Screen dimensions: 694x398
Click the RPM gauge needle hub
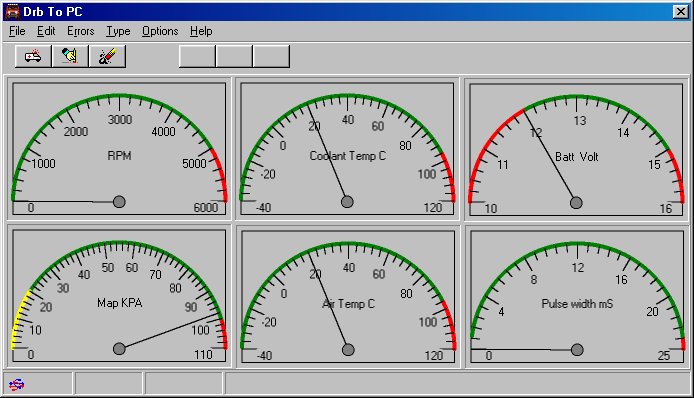click(119, 202)
